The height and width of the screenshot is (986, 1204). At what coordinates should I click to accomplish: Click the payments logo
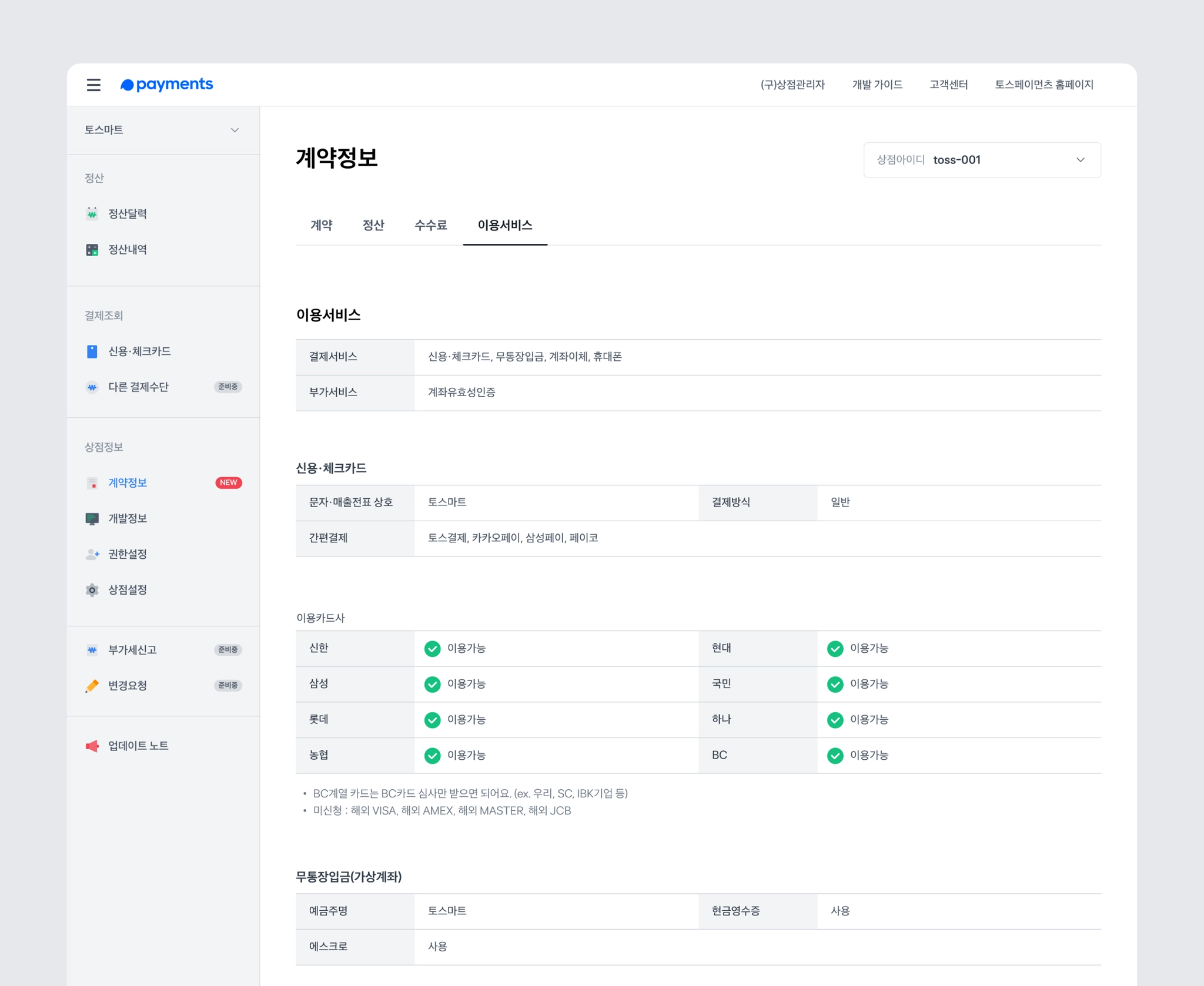tap(167, 85)
